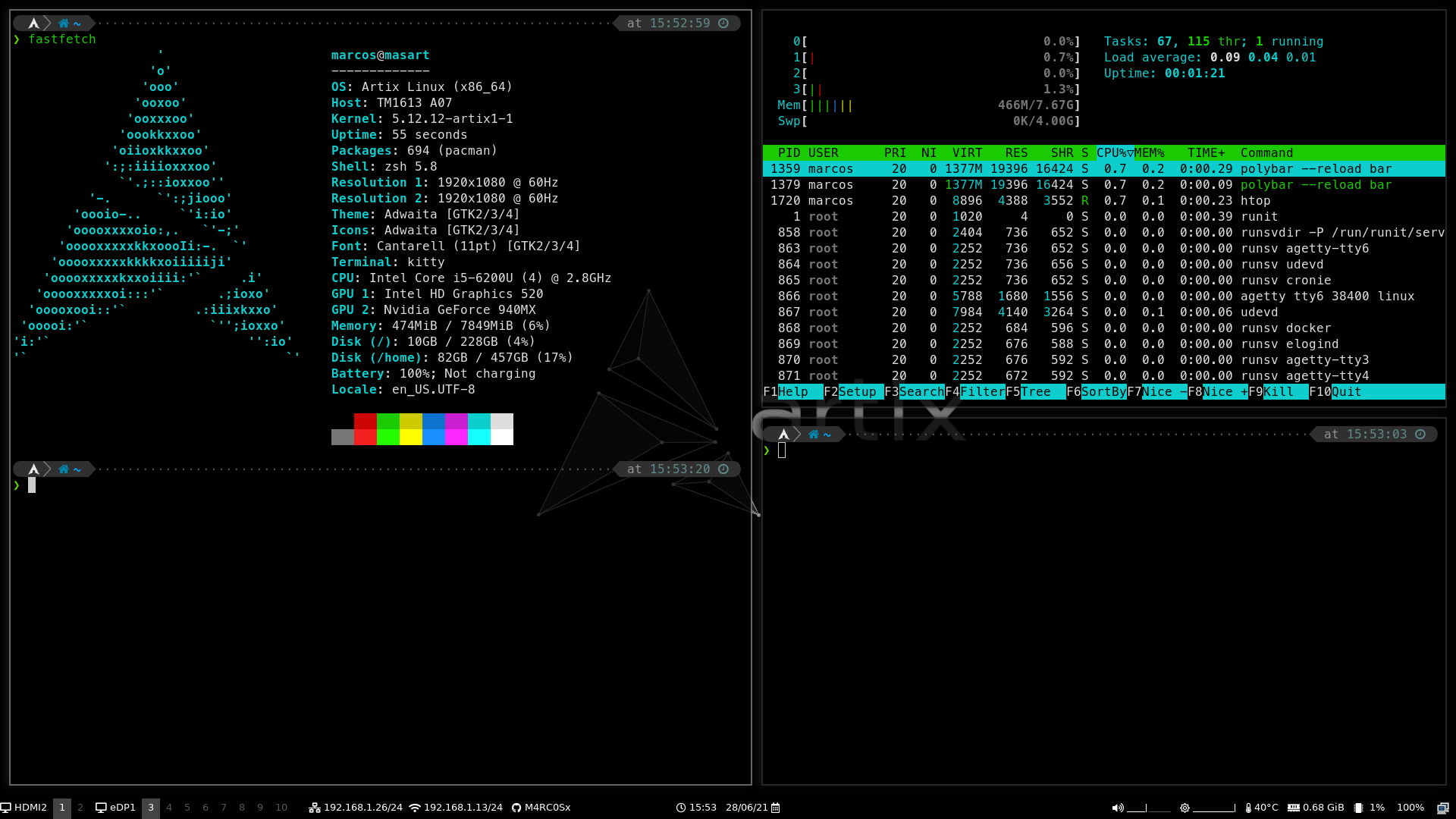Mute audio via the speaker icon

click(1117, 808)
